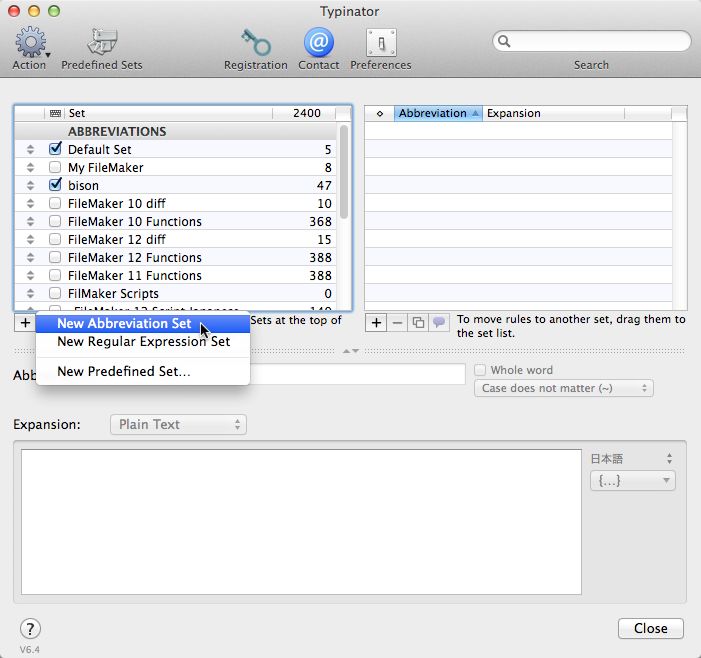Click the add set plus button

pos(25,323)
